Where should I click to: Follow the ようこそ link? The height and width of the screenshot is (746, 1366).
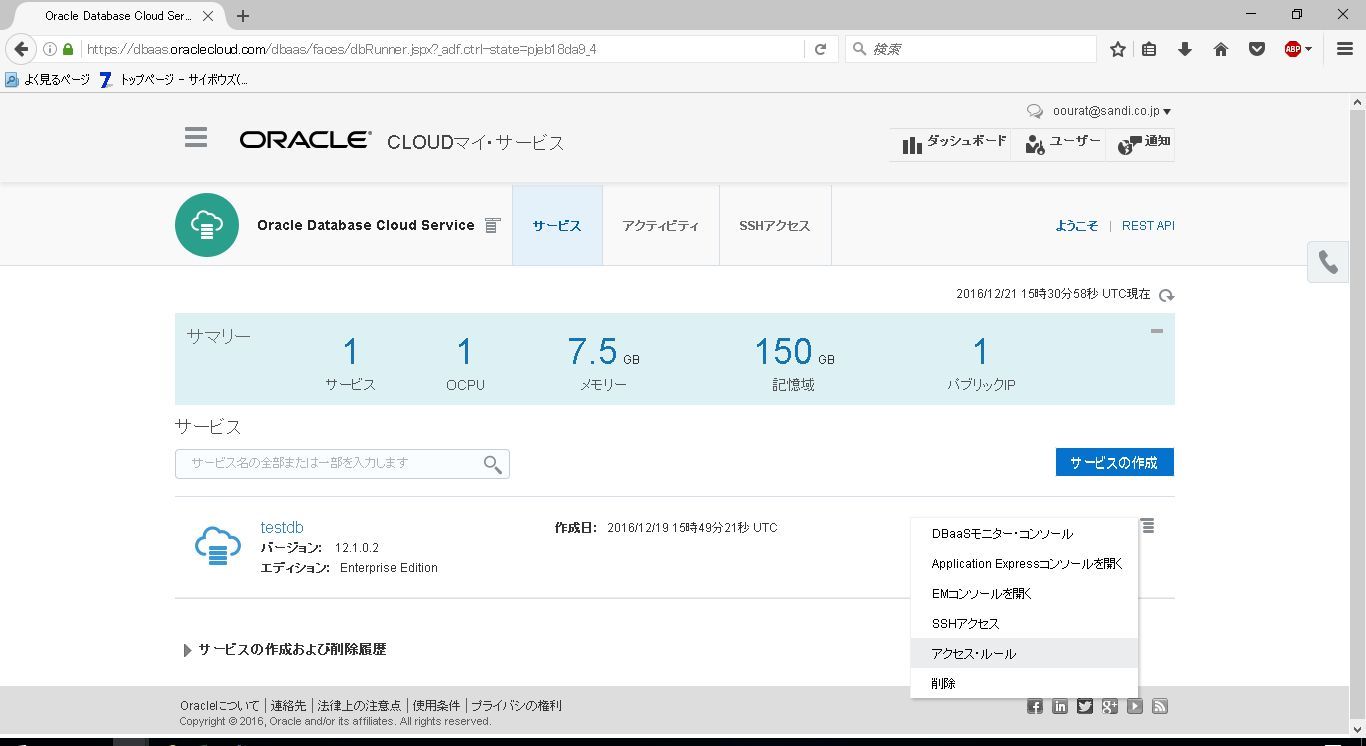[1076, 226]
